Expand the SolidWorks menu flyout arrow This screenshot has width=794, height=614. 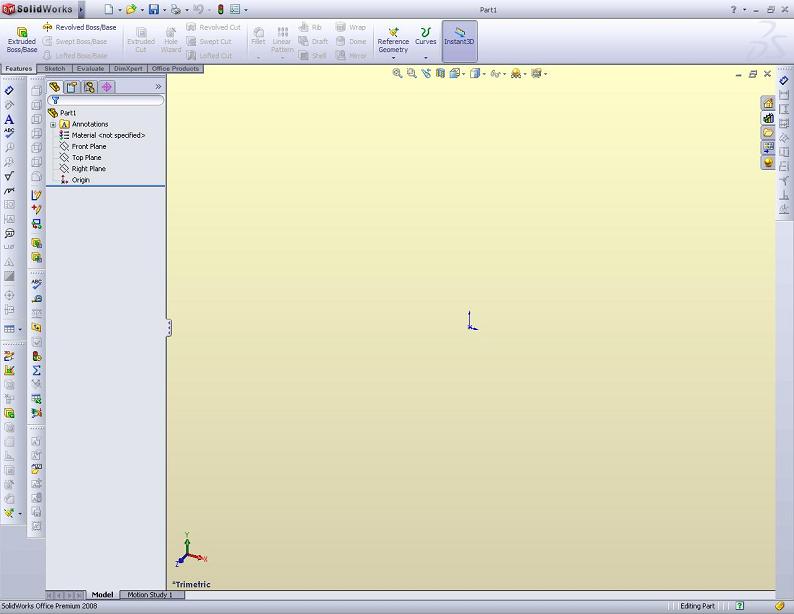point(81,9)
